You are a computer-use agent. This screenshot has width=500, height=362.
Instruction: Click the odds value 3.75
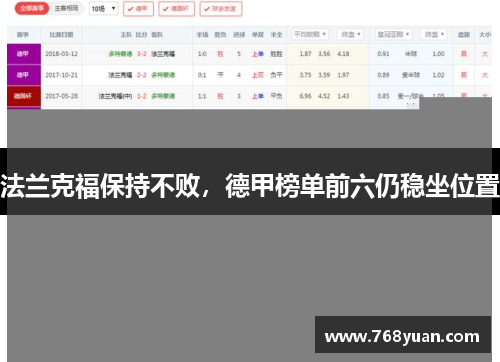[305, 75]
